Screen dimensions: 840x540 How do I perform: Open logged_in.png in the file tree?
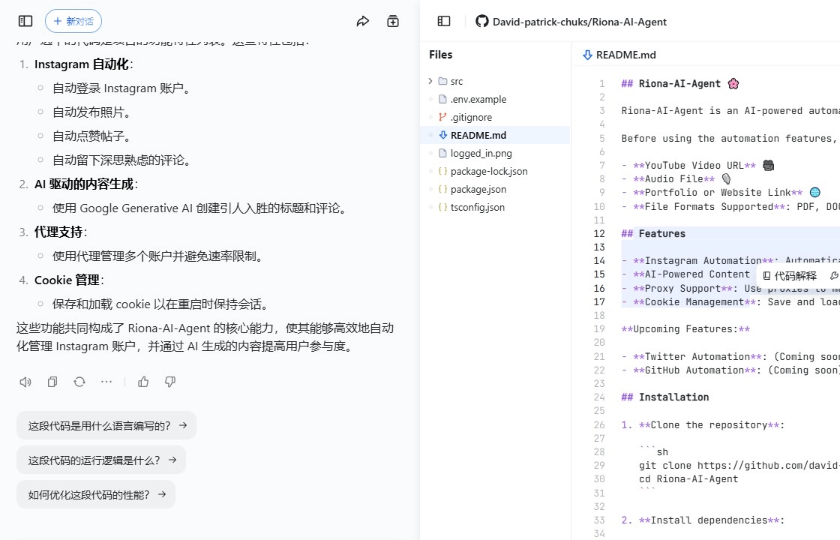[x=480, y=153]
